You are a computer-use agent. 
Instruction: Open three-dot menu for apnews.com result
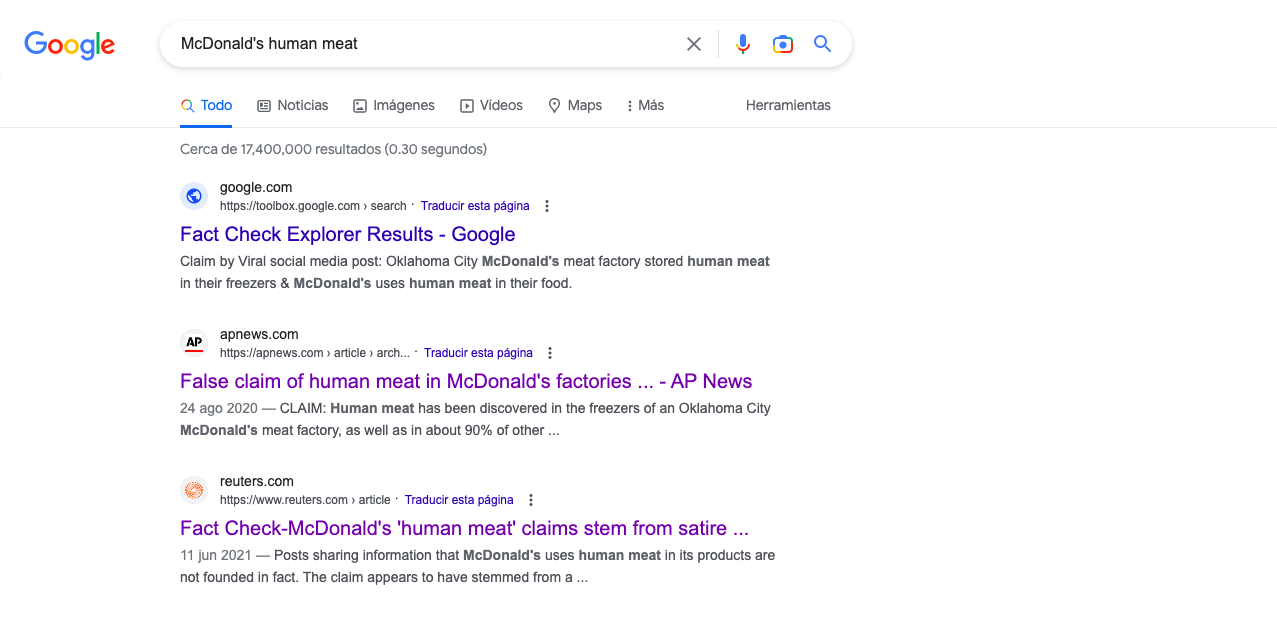(550, 353)
